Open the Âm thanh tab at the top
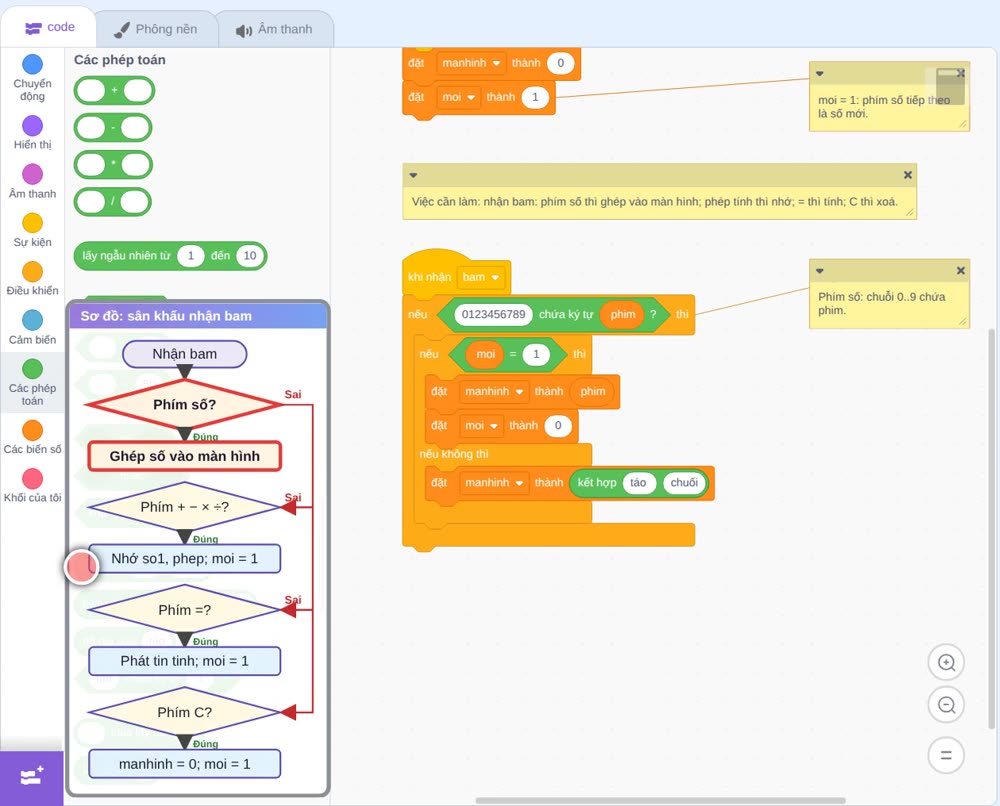The image size is (1000, 806). [274, 29]
